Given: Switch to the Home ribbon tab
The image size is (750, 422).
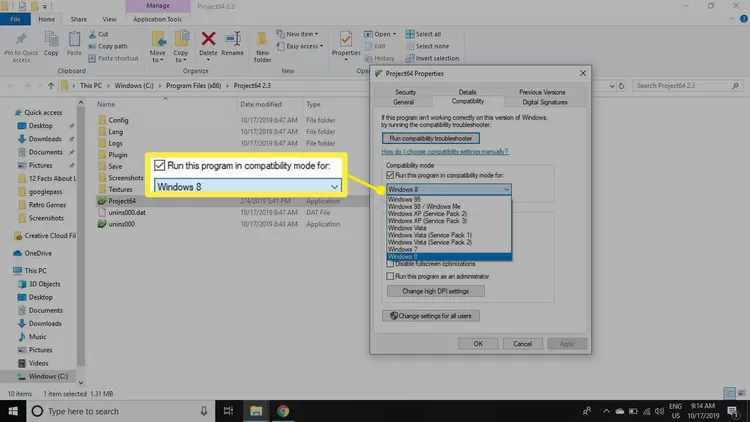Looking at the screenshot, I should click(x=46, y=19).
